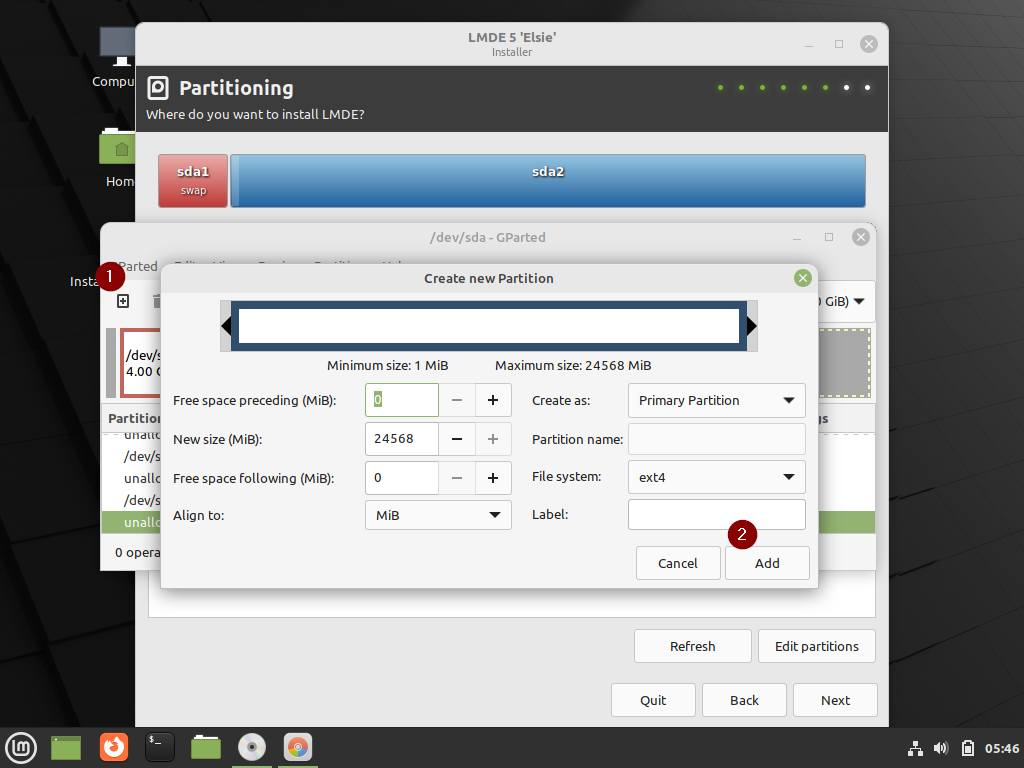Click GParted new partition toolbar icon

point(123,301)
